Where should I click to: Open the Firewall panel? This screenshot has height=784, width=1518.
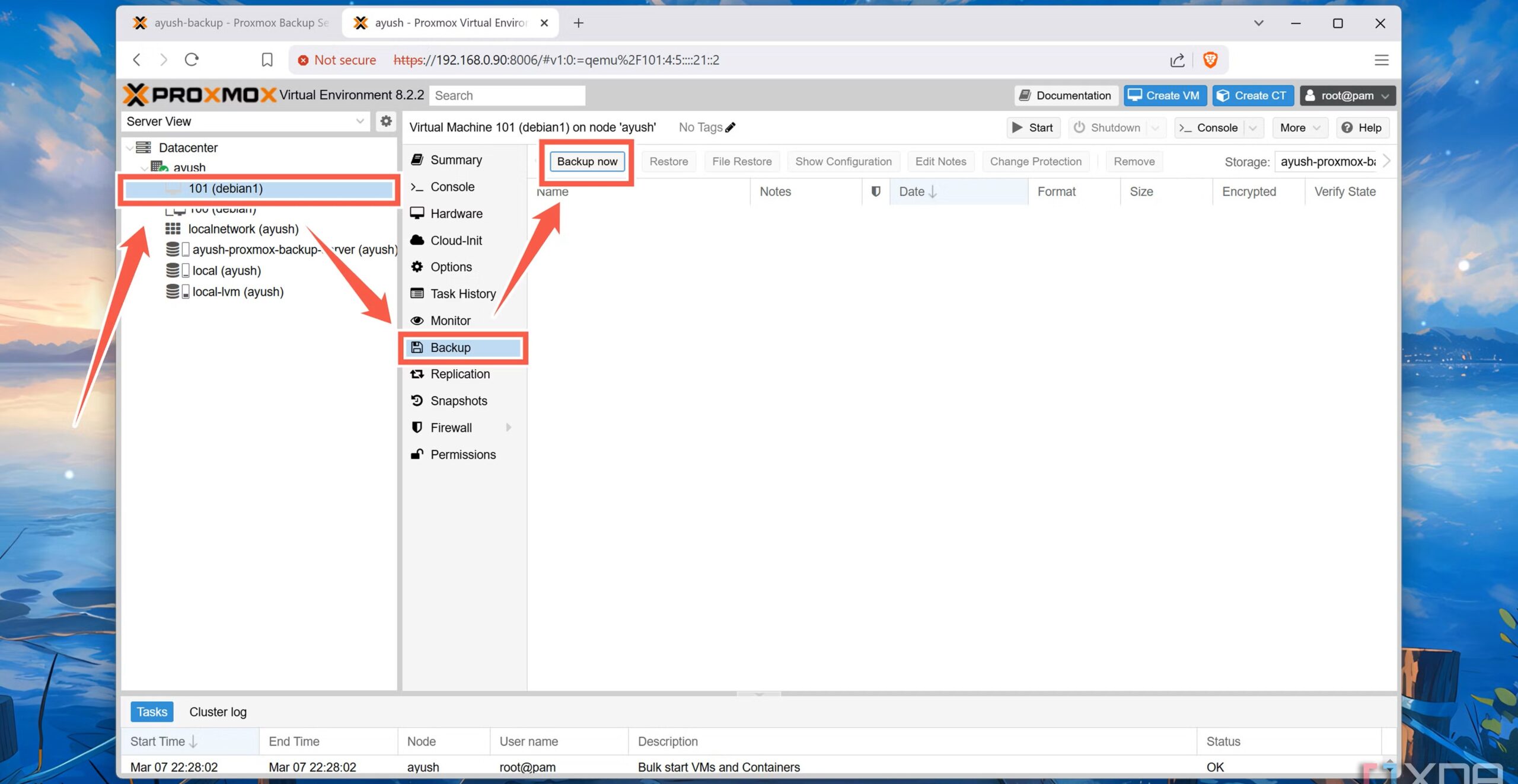click(451, 427)
